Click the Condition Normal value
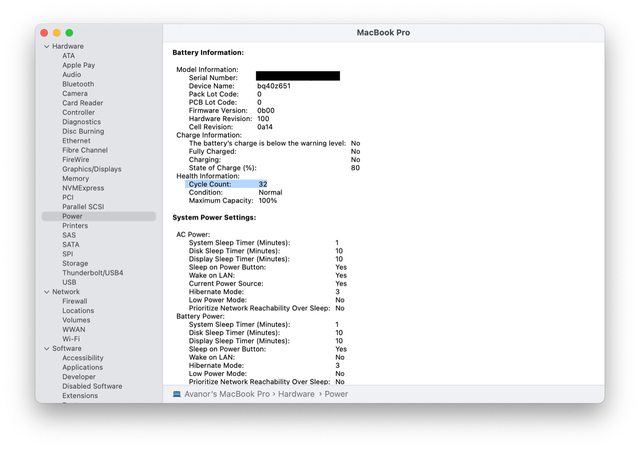 270,192
